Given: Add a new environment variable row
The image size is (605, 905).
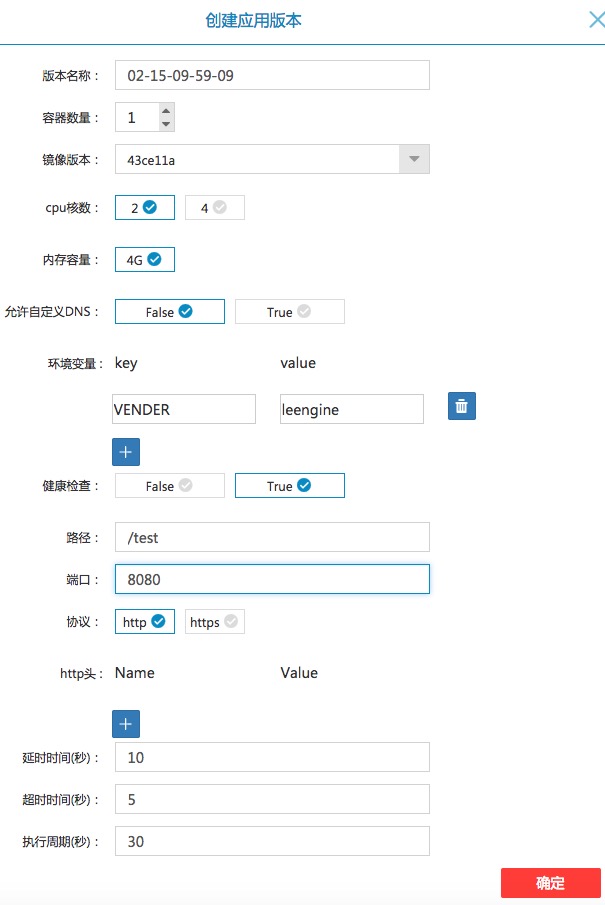Looking at the screenshot, I should (125, 452).
